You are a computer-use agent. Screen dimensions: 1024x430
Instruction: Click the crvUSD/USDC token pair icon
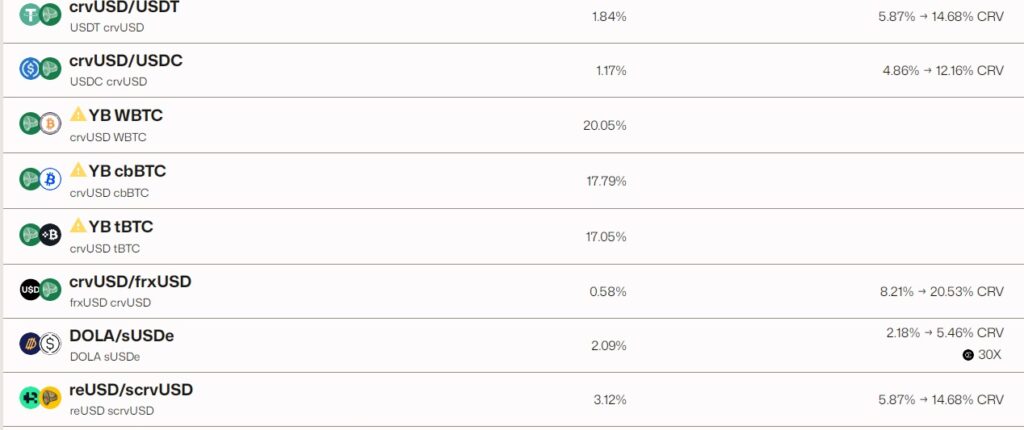pyautogui.click(x=40, y=70)
